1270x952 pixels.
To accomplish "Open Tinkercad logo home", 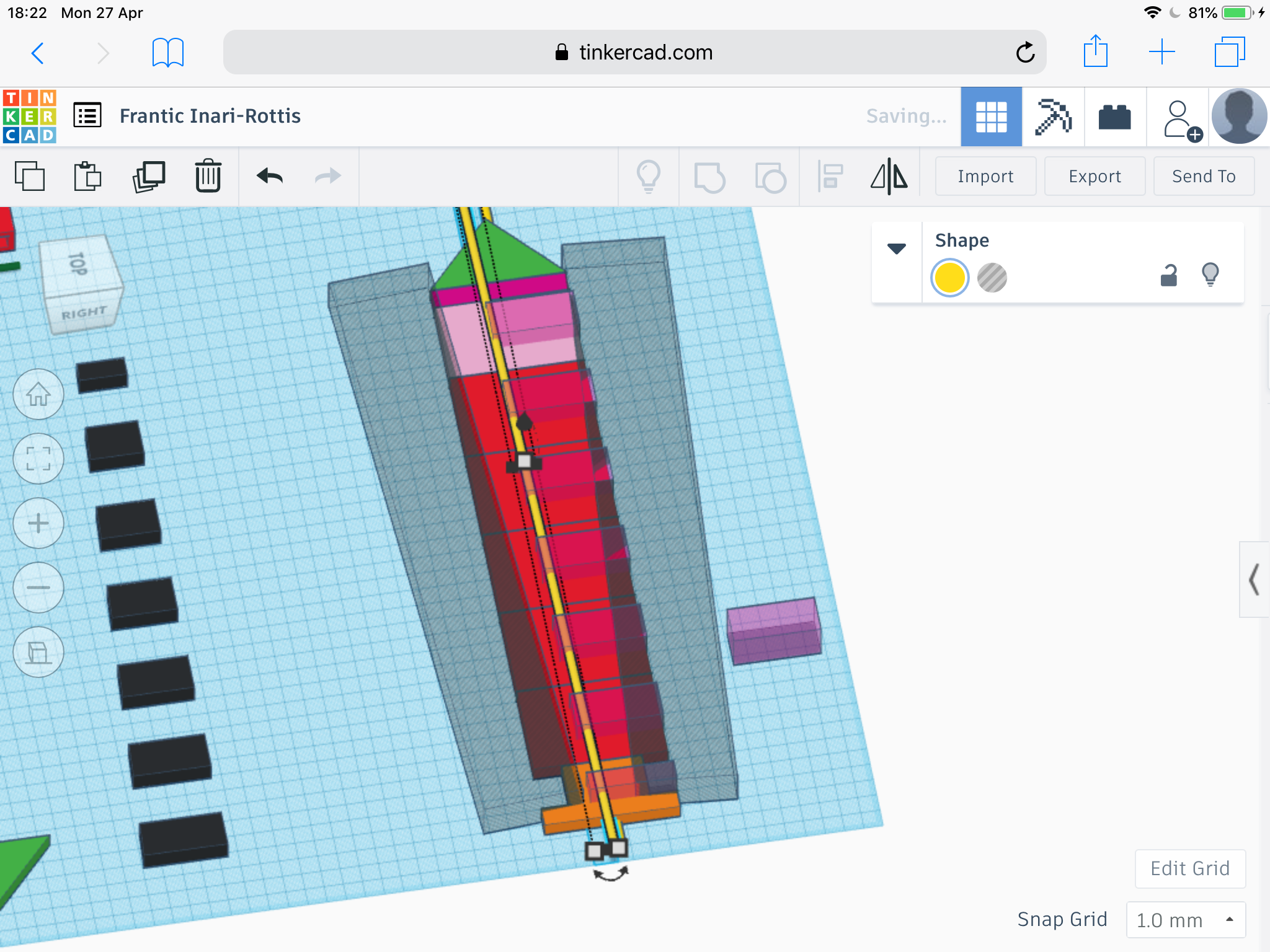I will pos(30,117).
